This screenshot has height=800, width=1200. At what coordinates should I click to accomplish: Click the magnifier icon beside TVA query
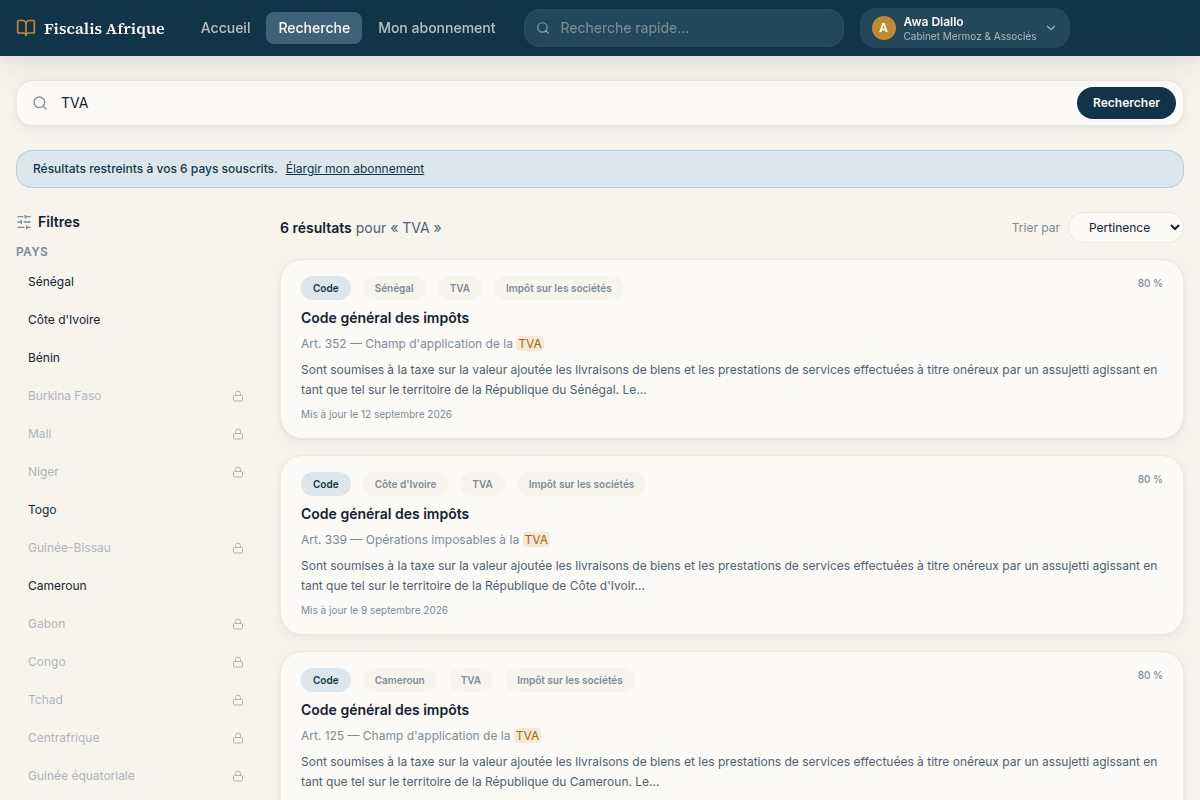coord(41,103)
